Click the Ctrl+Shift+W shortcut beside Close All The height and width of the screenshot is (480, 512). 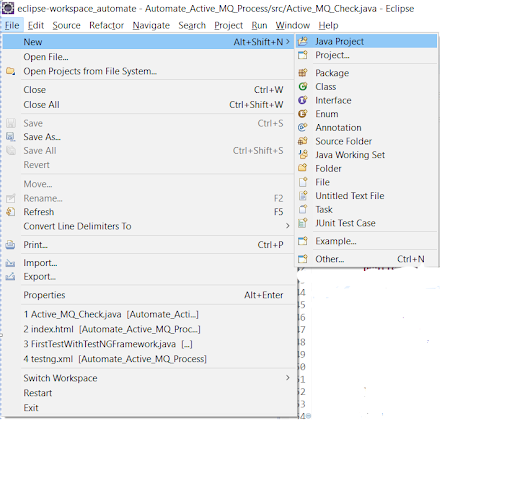[256, 105]
